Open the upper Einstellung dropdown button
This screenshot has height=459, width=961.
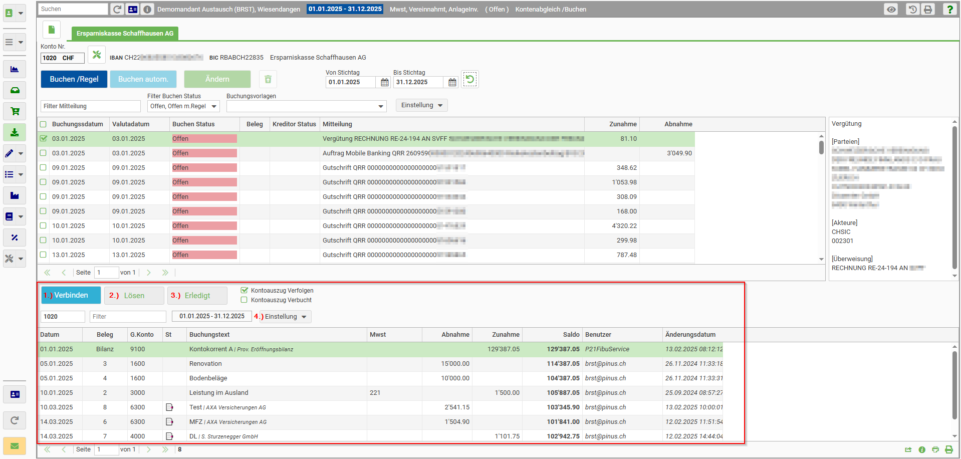(x=422, y=105)
